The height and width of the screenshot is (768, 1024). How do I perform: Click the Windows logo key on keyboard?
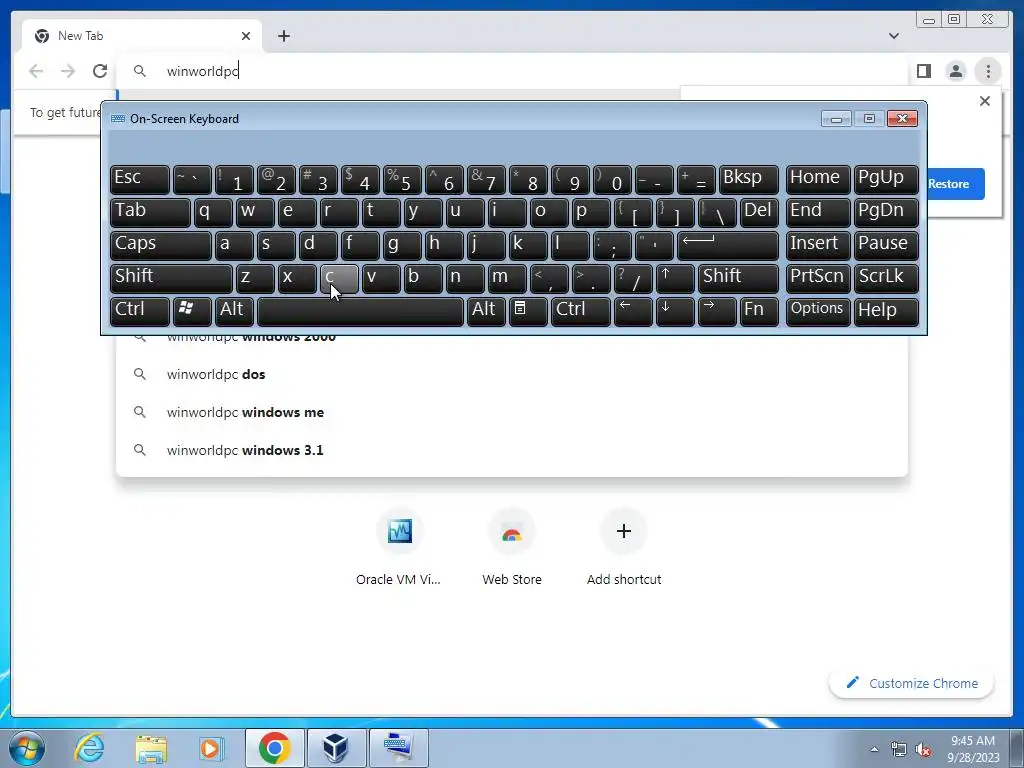coord(192,311)
